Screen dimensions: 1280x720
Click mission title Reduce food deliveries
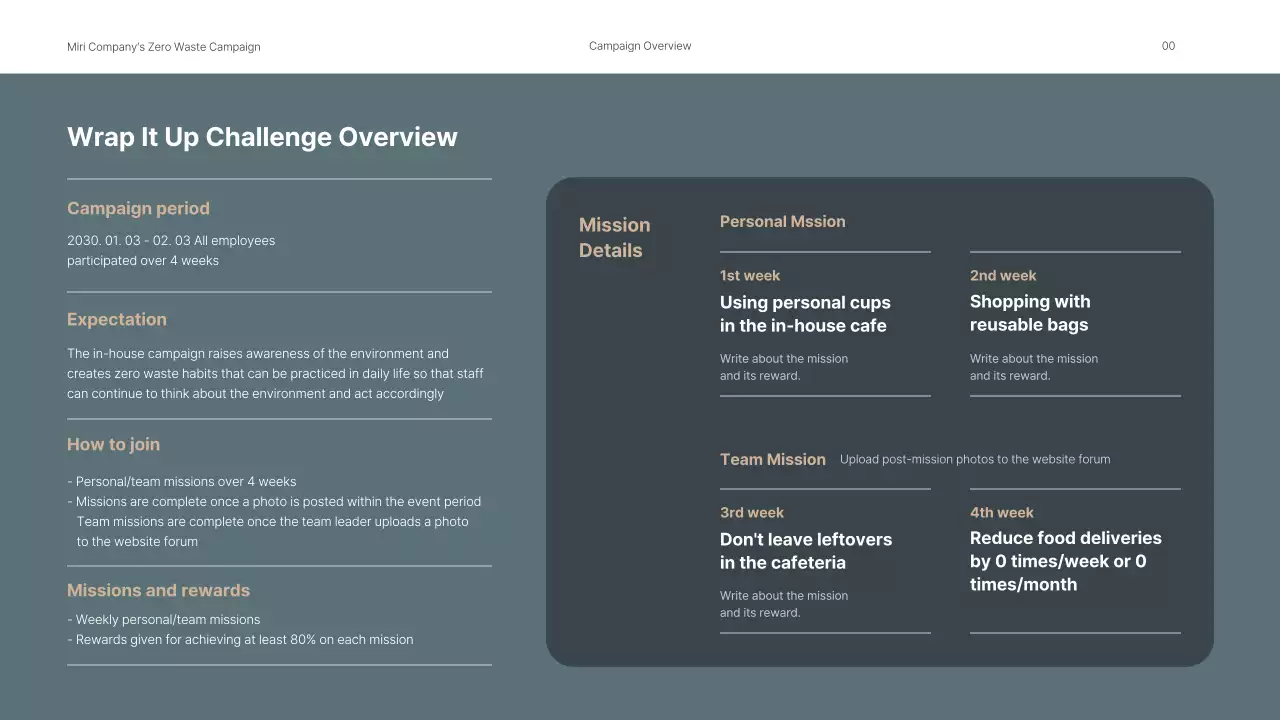click(1065, 561)
